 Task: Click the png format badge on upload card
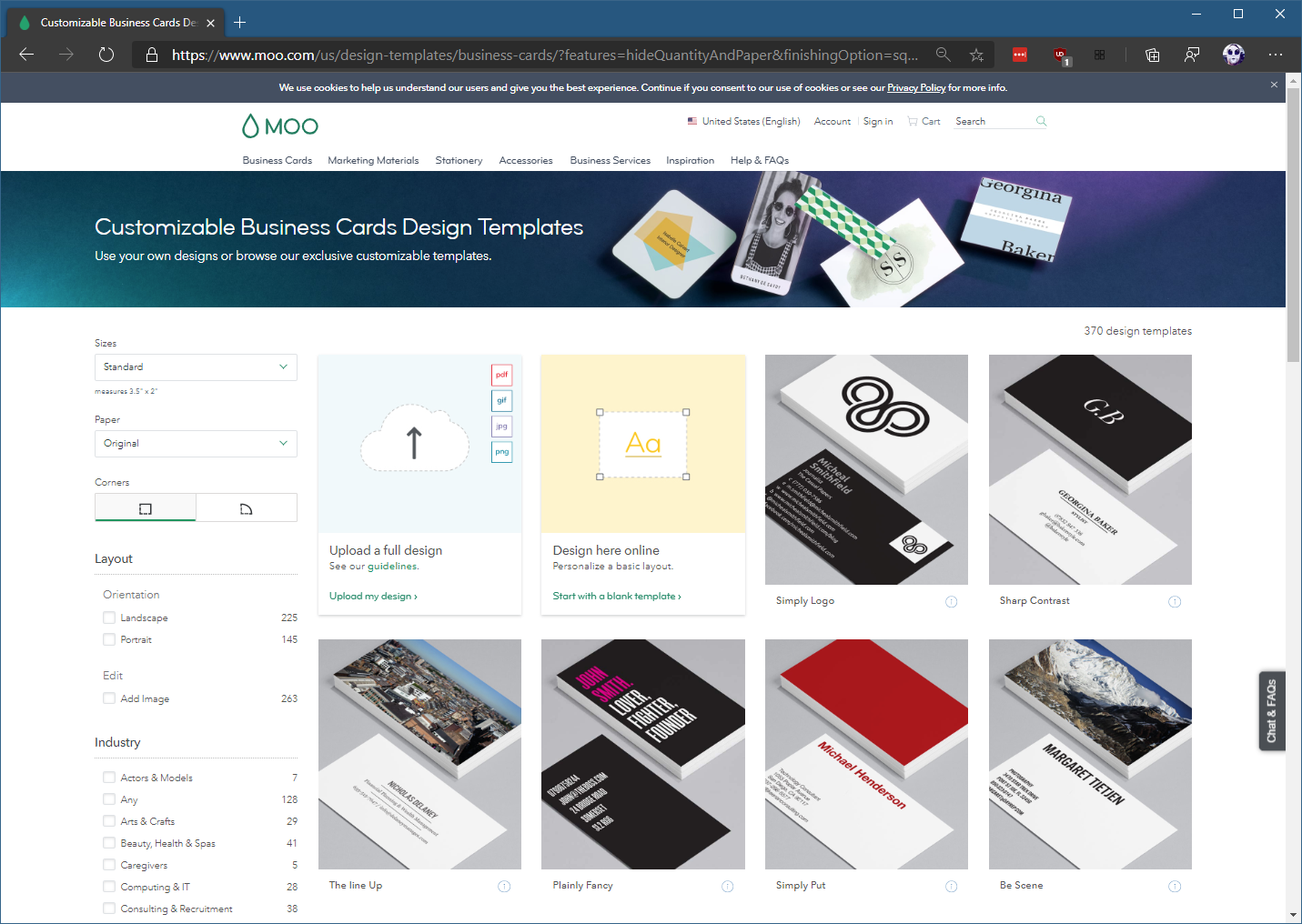(501, 451)
